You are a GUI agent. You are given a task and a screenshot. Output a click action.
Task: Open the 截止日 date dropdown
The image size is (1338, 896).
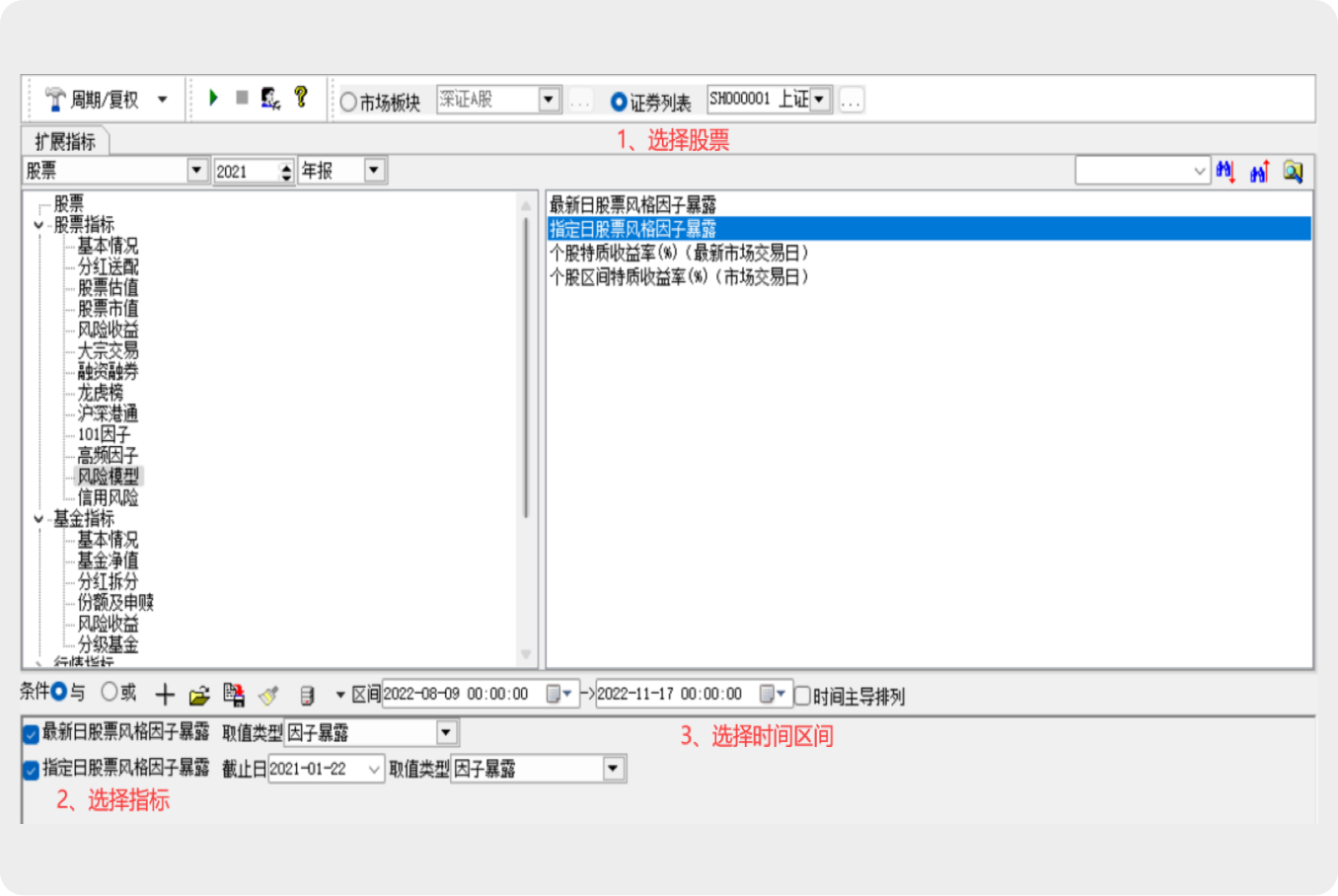[374, 769]
